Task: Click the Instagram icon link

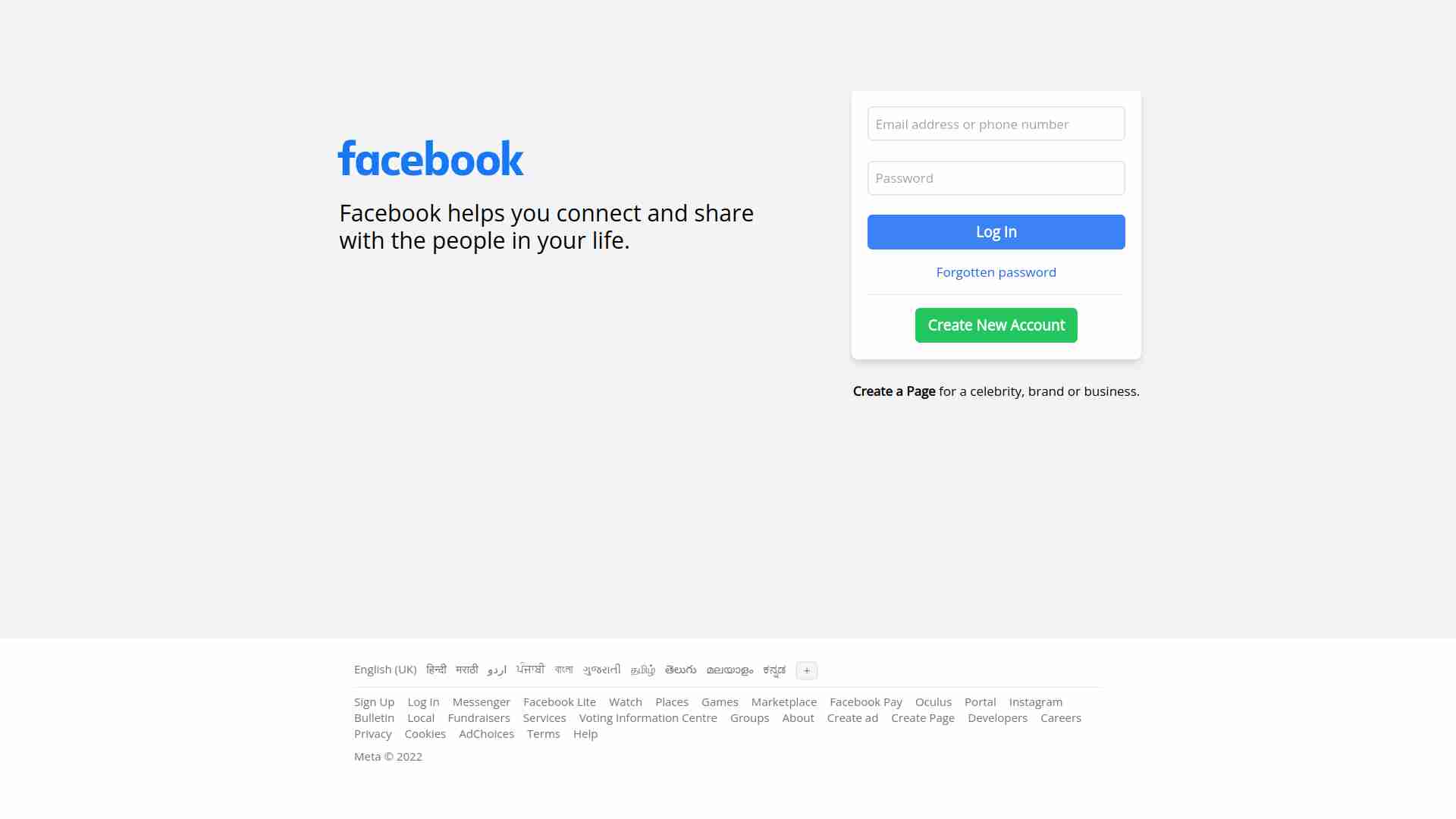Action: click(1036, 701)
